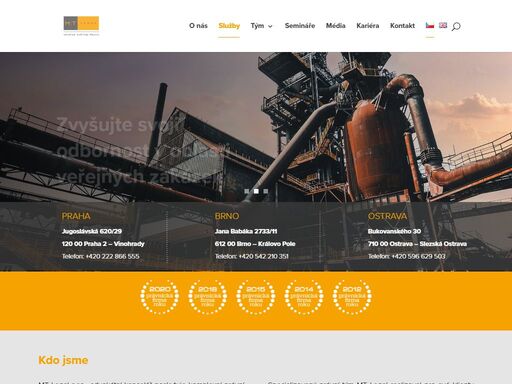Open the 2020 law firm award badge
The image size is (512, 384).
[x=160, y=297]
